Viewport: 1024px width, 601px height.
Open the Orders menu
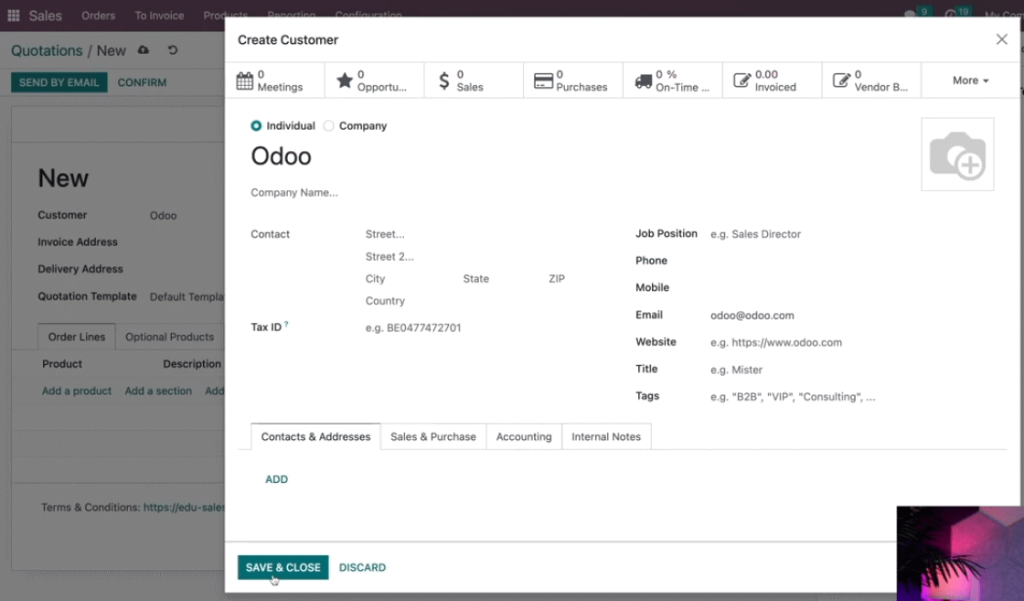98,15
